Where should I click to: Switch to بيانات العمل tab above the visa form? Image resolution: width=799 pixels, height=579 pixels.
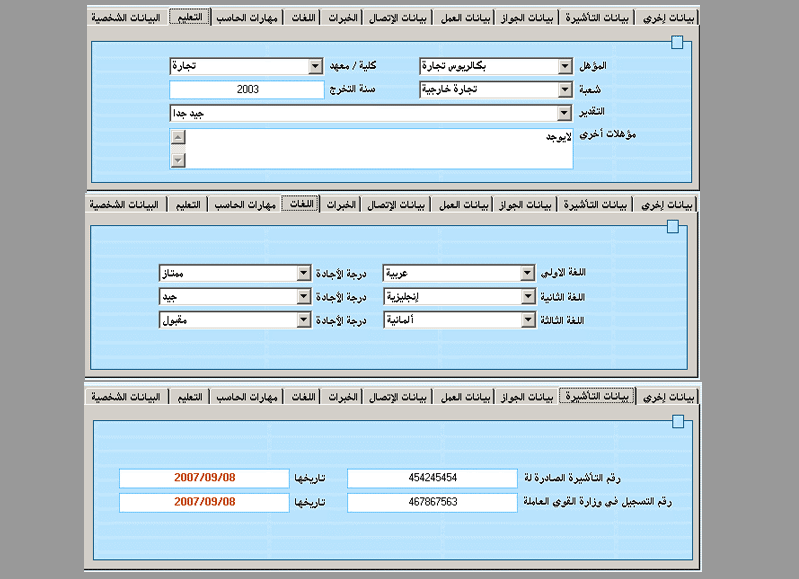(465, 397)
